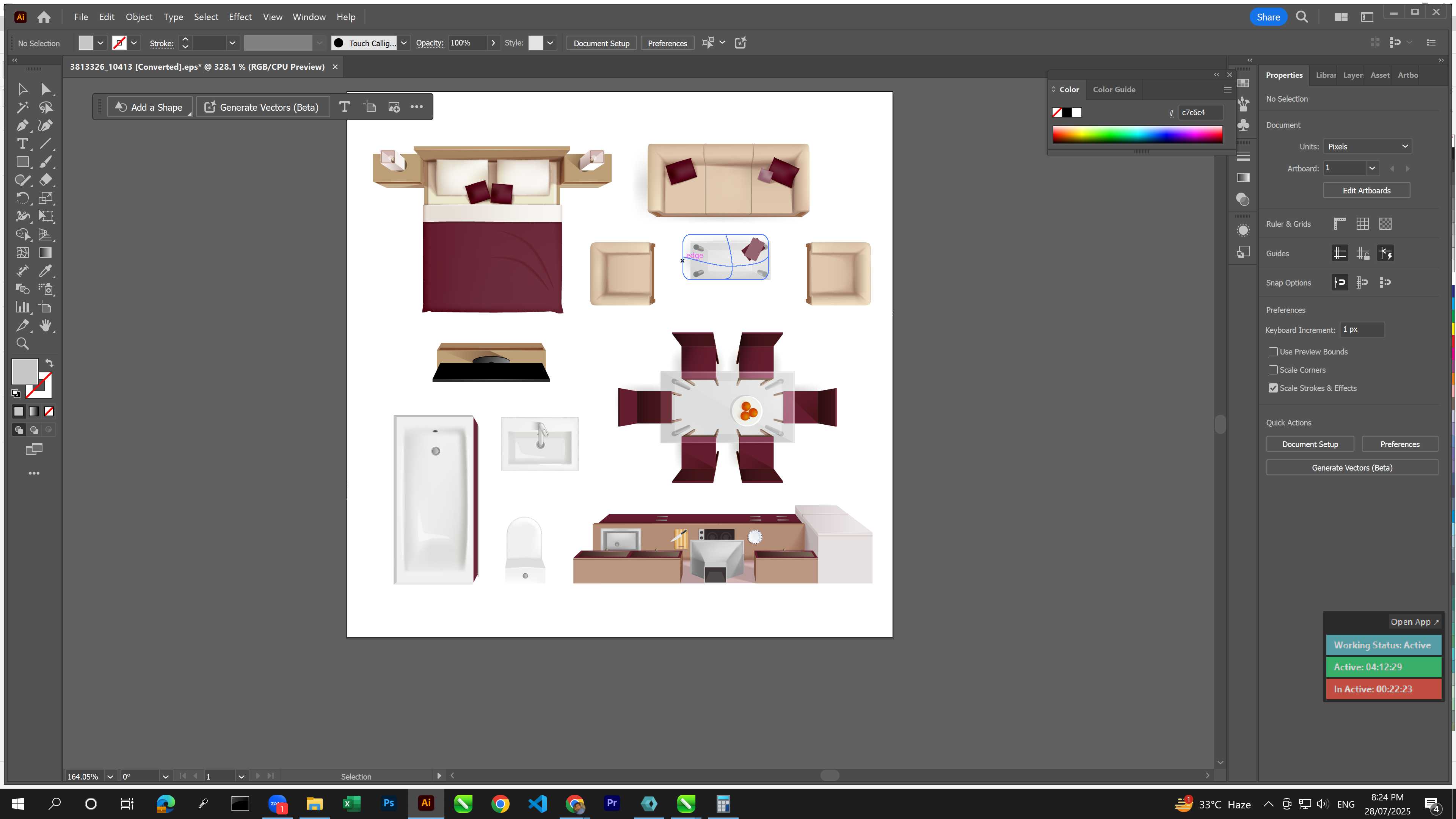
Task: Select the Rectangle tool
Action: (x=23, y=162)
